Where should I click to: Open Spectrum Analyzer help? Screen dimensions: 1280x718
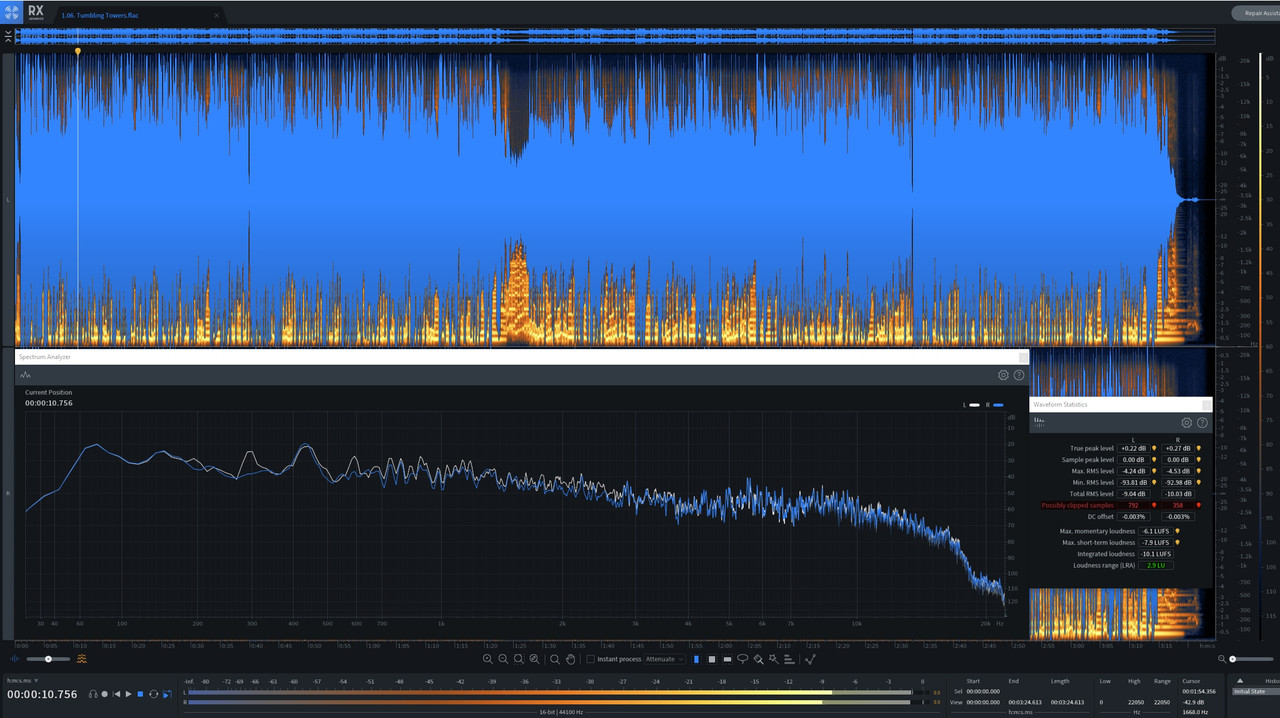click(x=1019, y=375)
